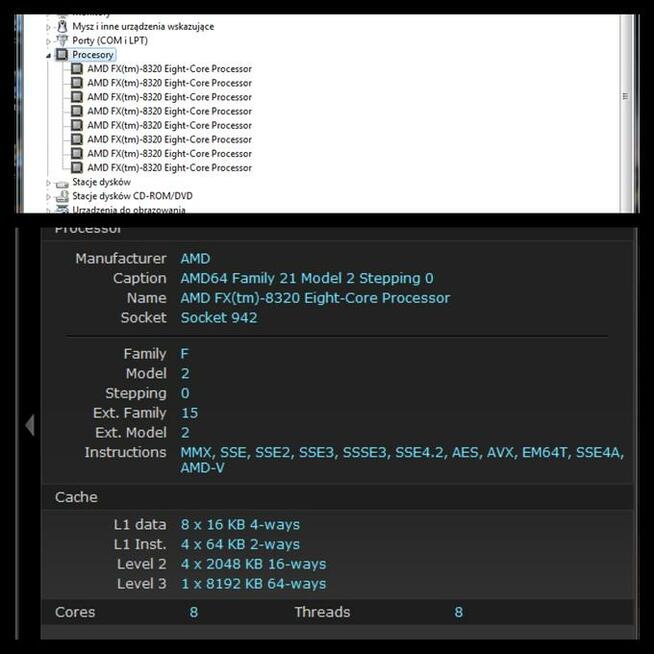Click the Cache section header
Screen dimensions: 654x654
click(76, 497)
